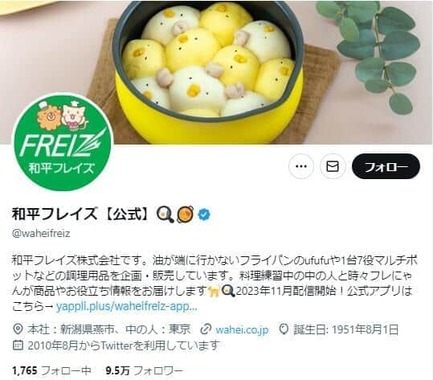Click the 誕生日: 1951年8月1日 birthday text

coord(346,330)
